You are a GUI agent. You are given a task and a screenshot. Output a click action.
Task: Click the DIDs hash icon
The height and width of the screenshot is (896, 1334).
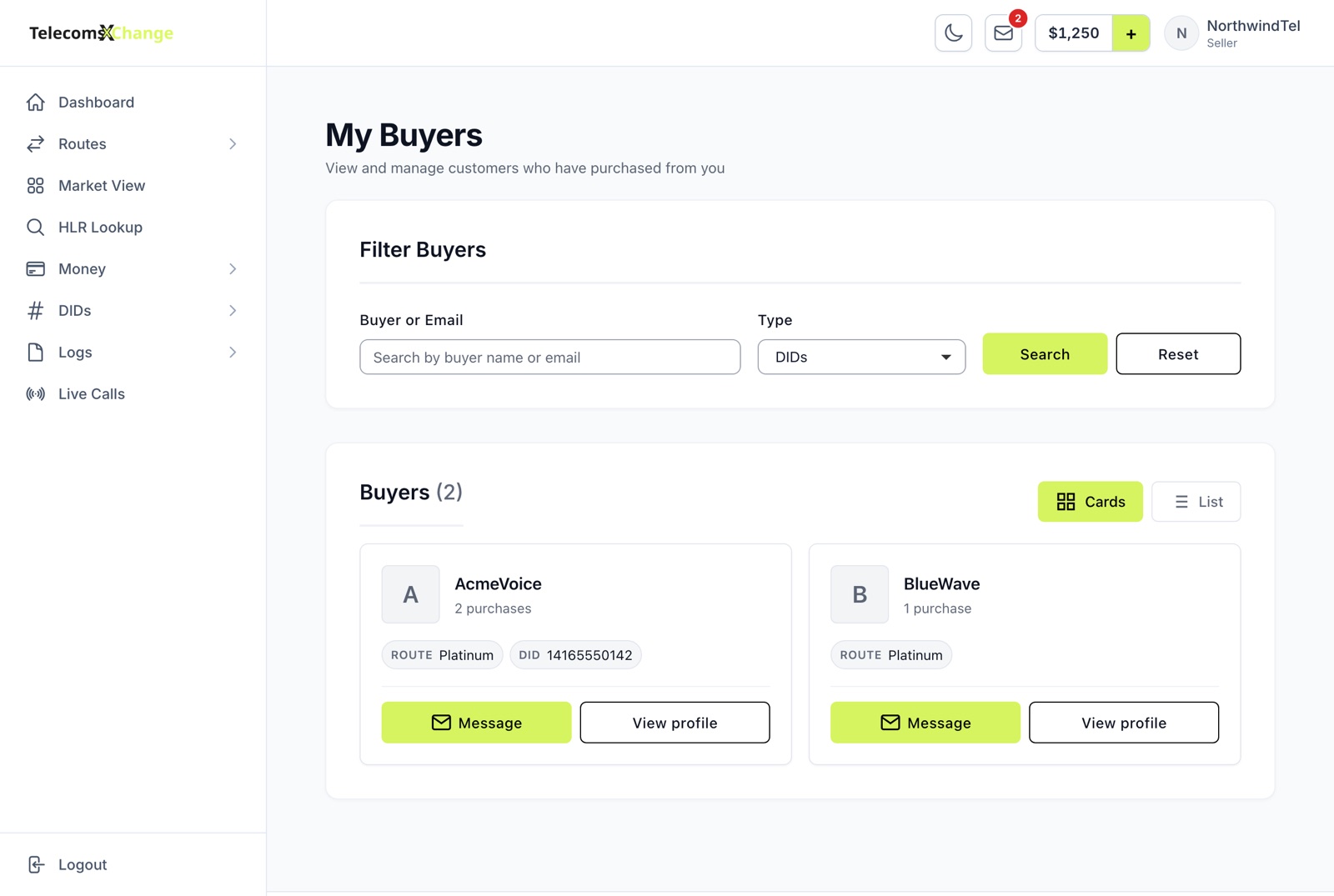point(35,311)
